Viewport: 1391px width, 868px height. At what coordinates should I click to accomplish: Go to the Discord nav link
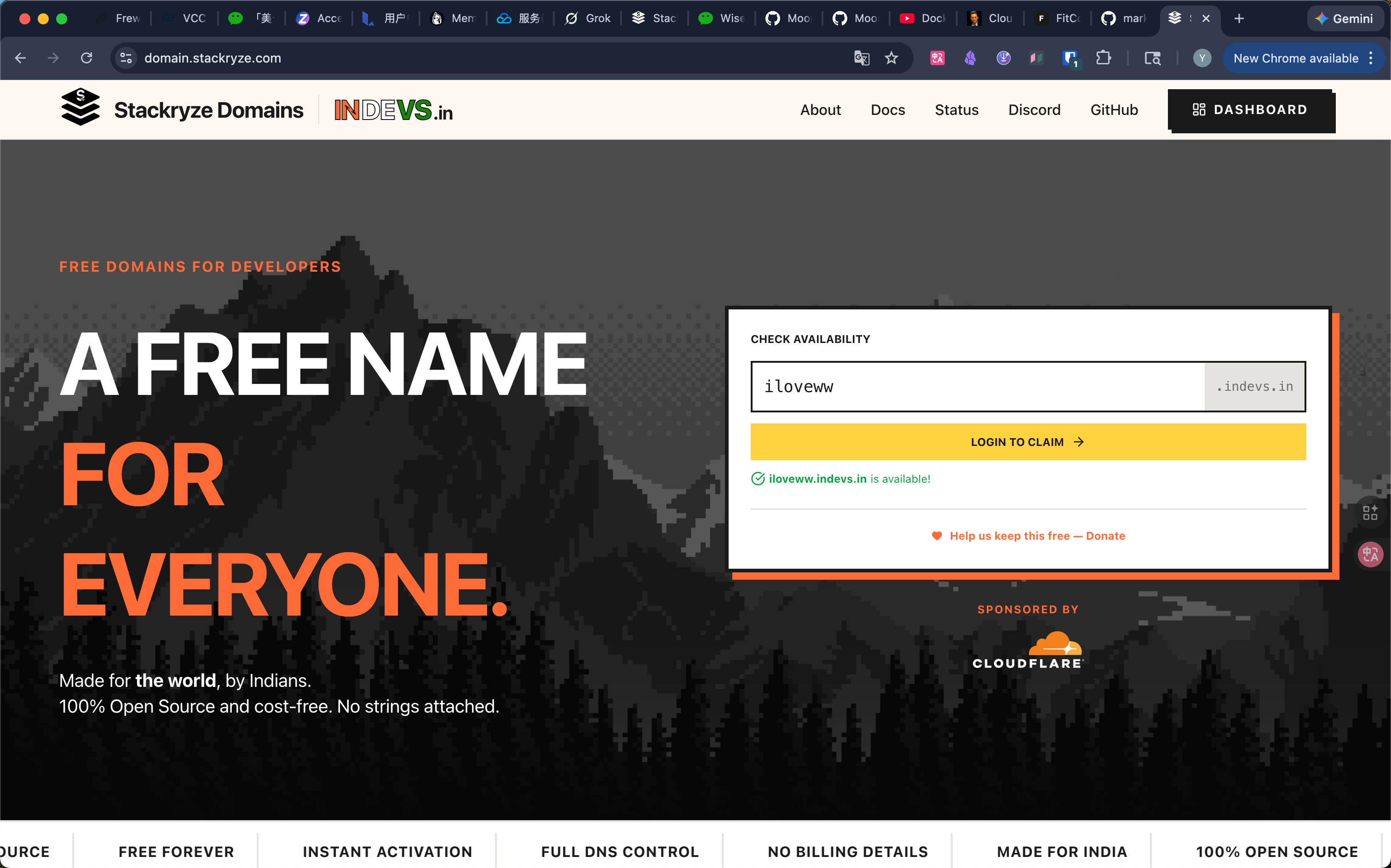(1034, 109)
